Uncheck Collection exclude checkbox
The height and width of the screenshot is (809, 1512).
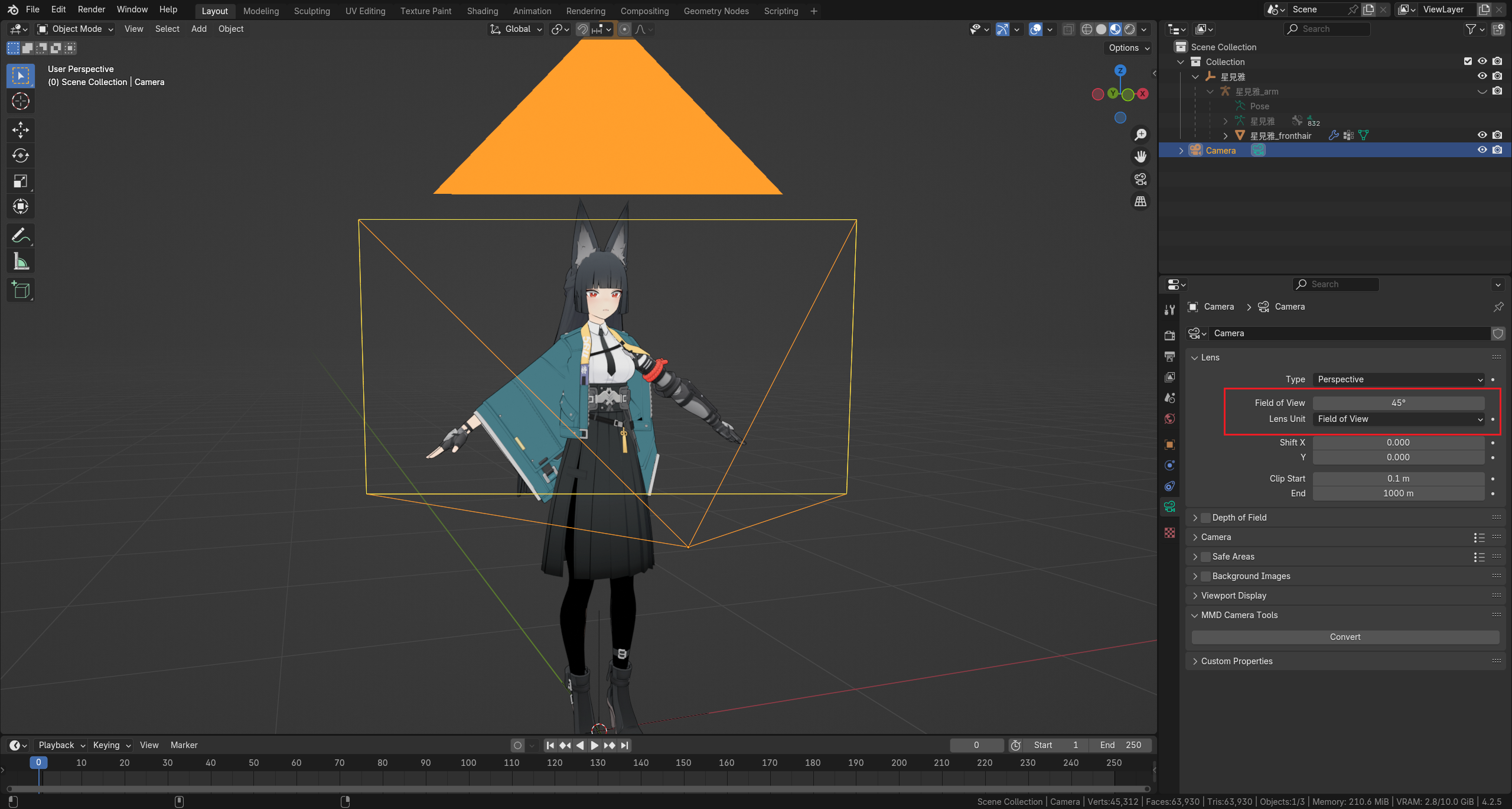click(x=1468, y=61)
